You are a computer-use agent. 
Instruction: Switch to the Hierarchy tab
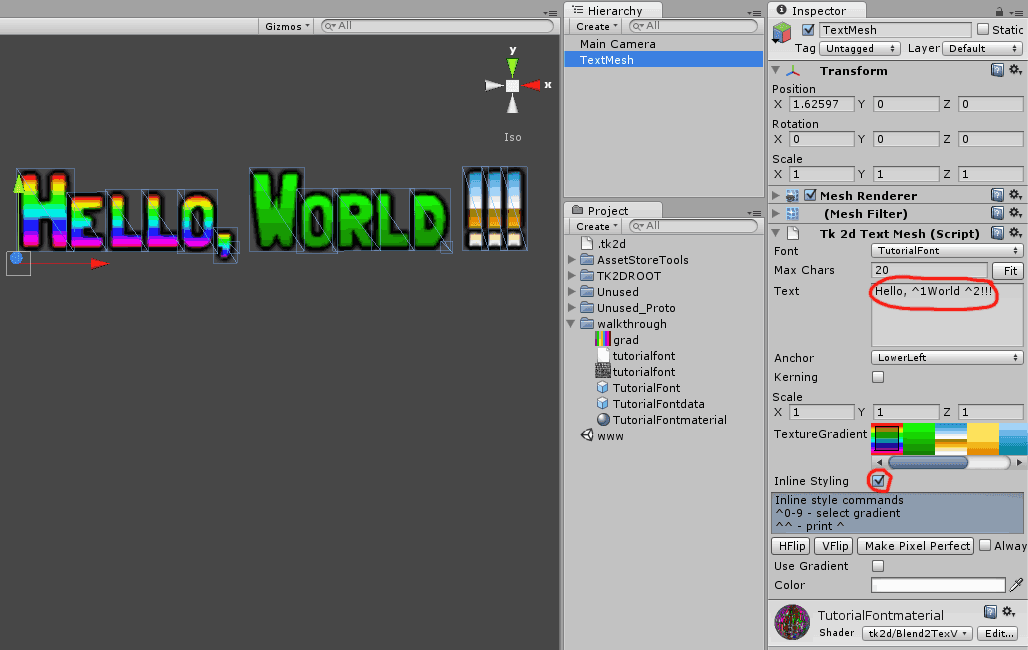613,10
